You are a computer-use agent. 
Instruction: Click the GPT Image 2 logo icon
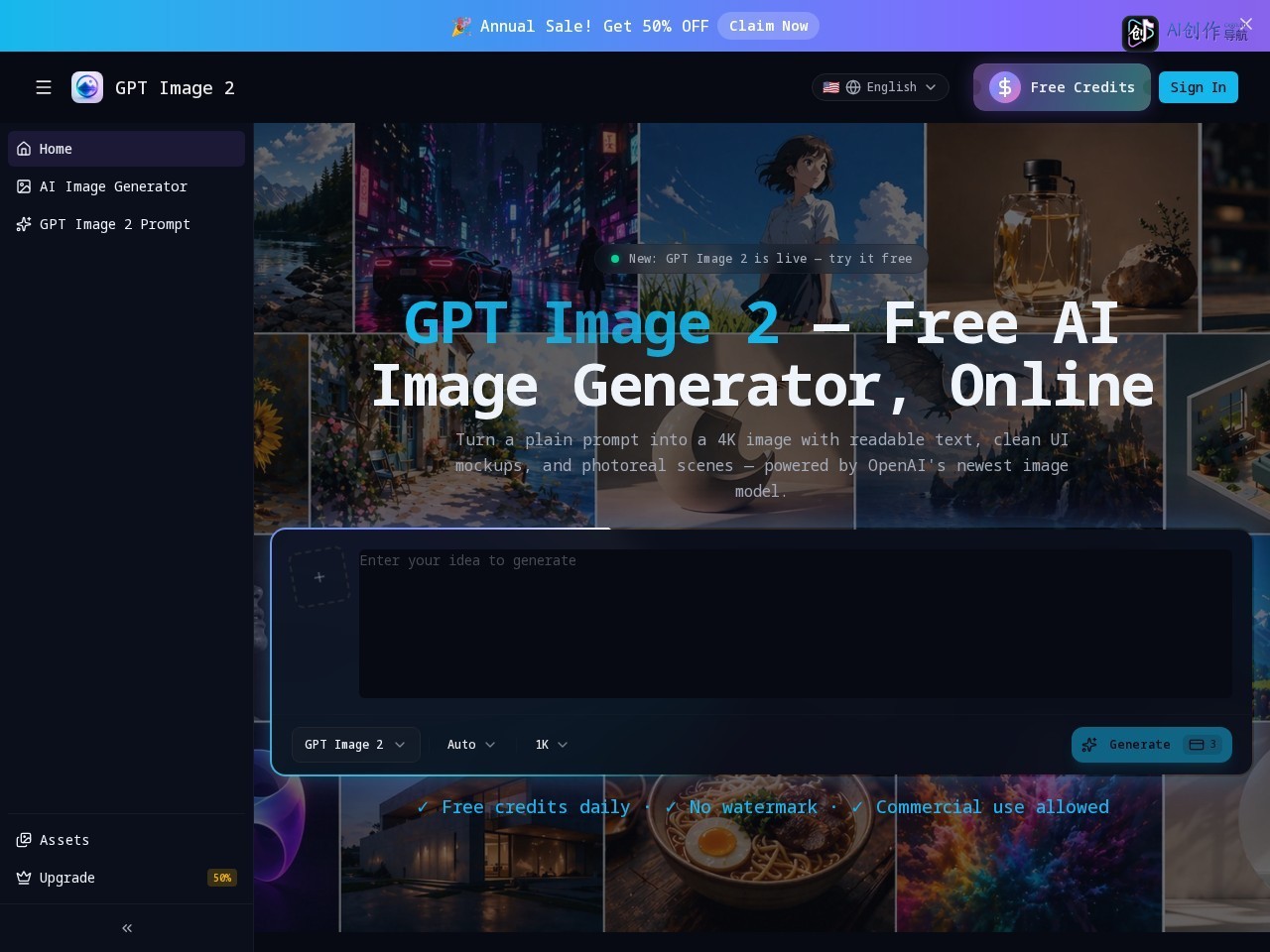87,87
